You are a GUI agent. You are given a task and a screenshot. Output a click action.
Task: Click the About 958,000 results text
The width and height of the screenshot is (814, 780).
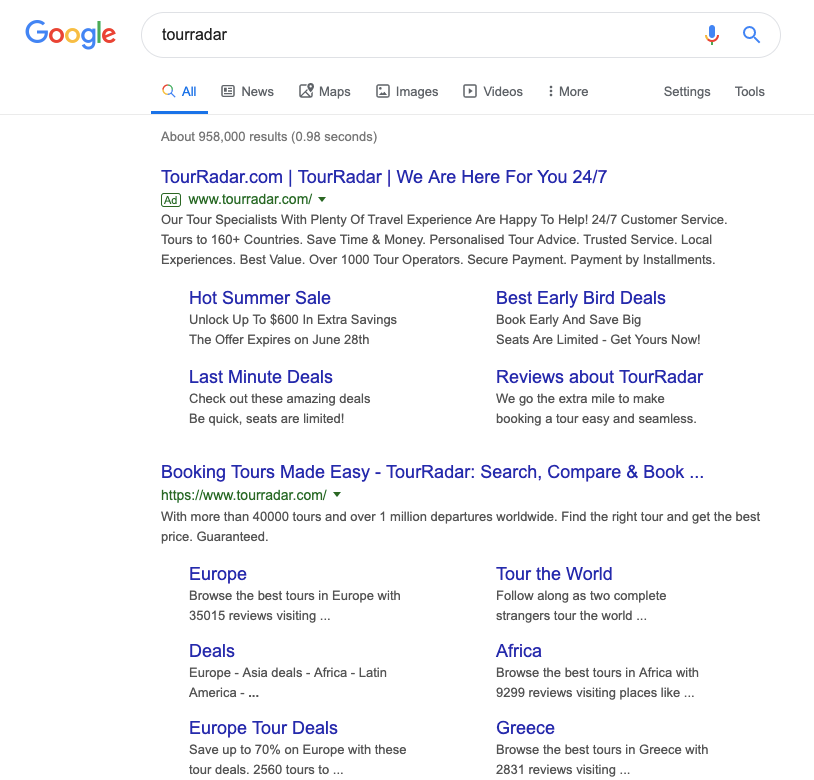(x=268, y=136)
